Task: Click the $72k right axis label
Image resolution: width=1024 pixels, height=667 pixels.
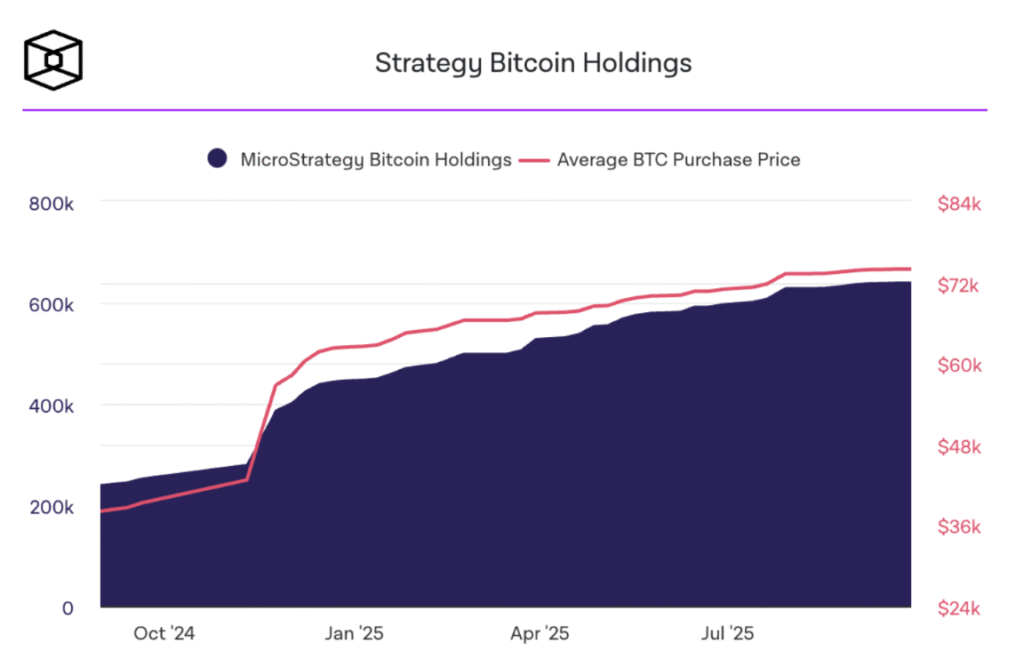Action: pyautogui.click(x=958, y=285)
